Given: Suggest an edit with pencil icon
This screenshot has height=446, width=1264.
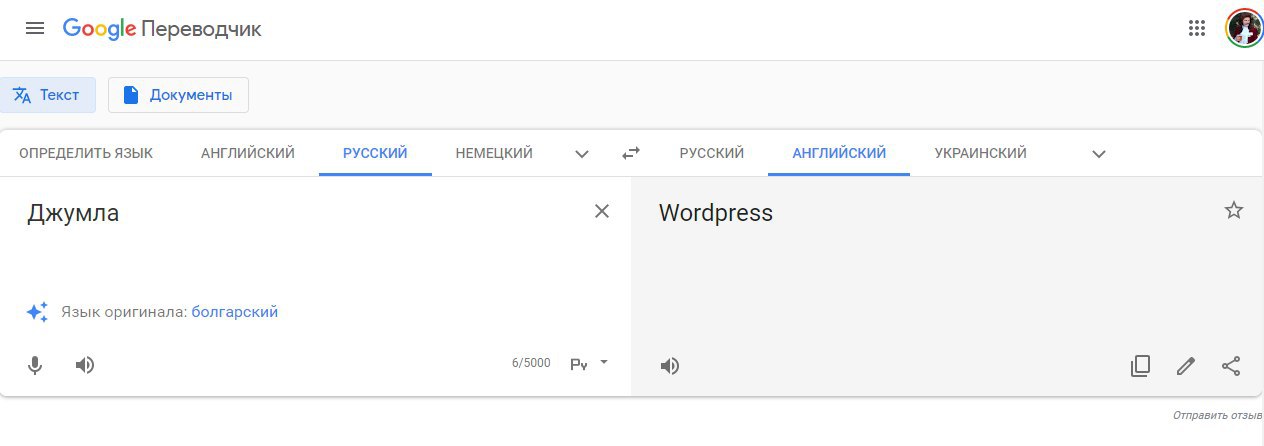Looking at the screenshot, I should 1186,366.
